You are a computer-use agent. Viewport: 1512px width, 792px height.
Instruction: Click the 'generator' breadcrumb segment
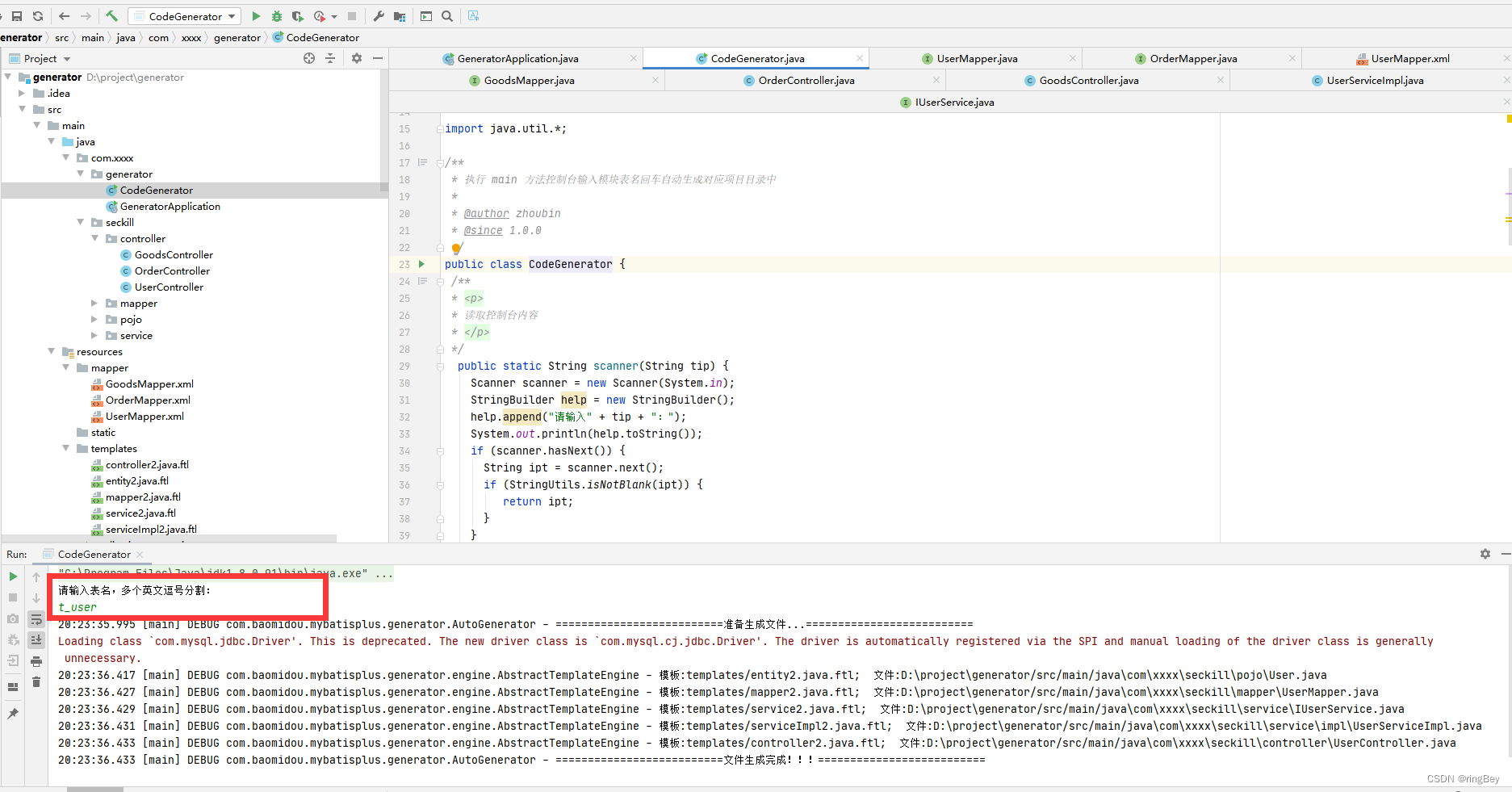tap(237, 38)
